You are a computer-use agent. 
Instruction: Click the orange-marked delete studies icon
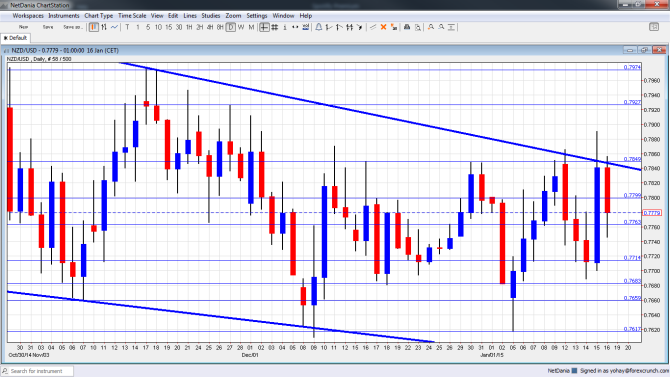point(394,27)
